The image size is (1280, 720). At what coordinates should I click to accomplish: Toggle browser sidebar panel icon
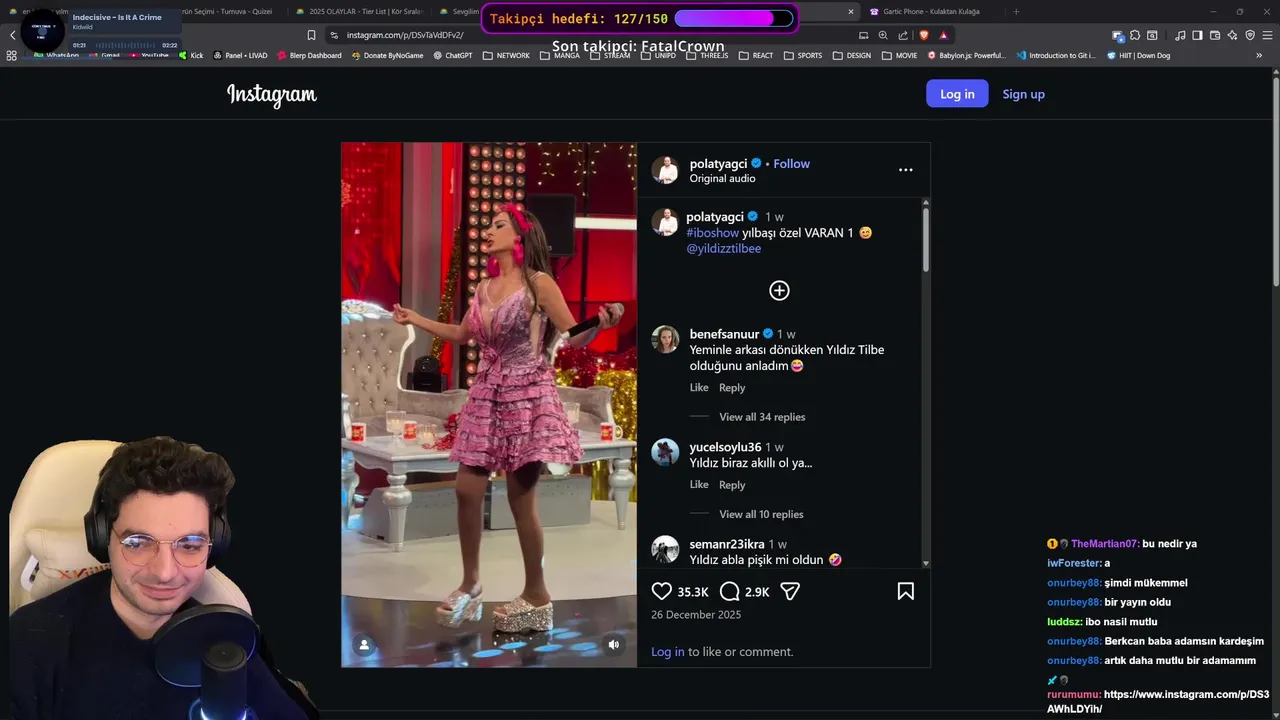1197,35
